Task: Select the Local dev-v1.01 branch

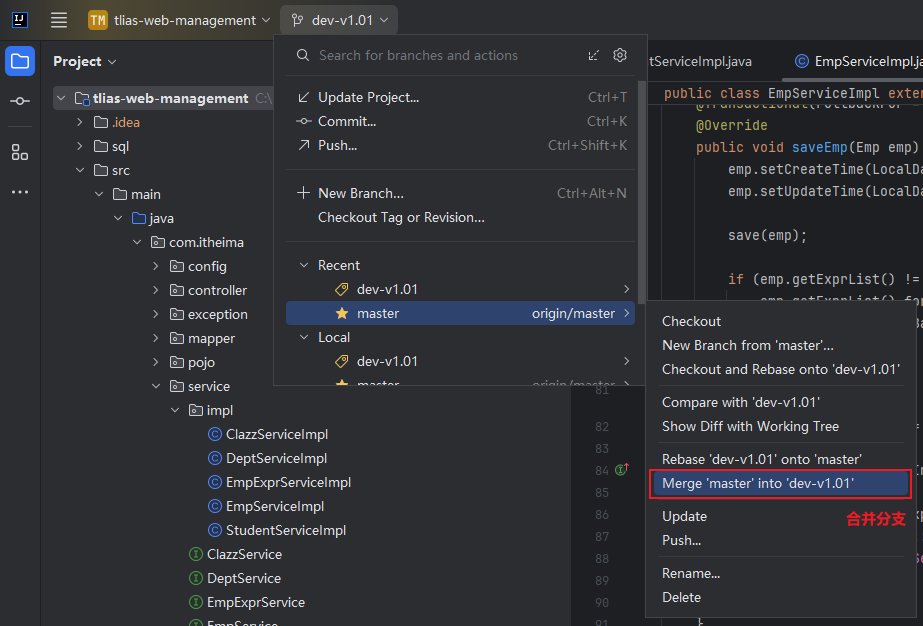Action: pos(460,361)
